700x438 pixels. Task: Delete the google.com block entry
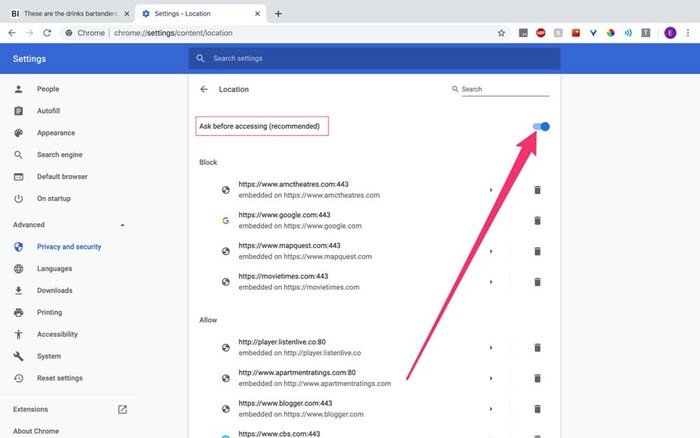pyautogui.click(x=538, y=221)
